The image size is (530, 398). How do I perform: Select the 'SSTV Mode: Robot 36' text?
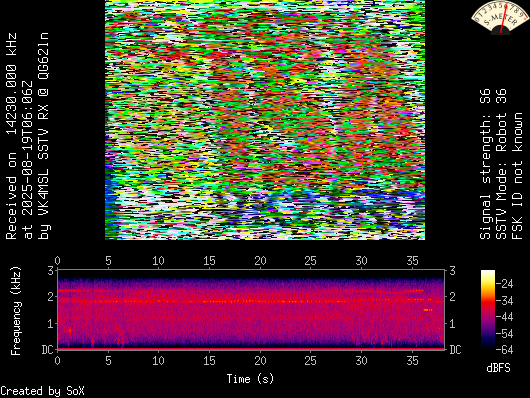(x=501, y=164)
